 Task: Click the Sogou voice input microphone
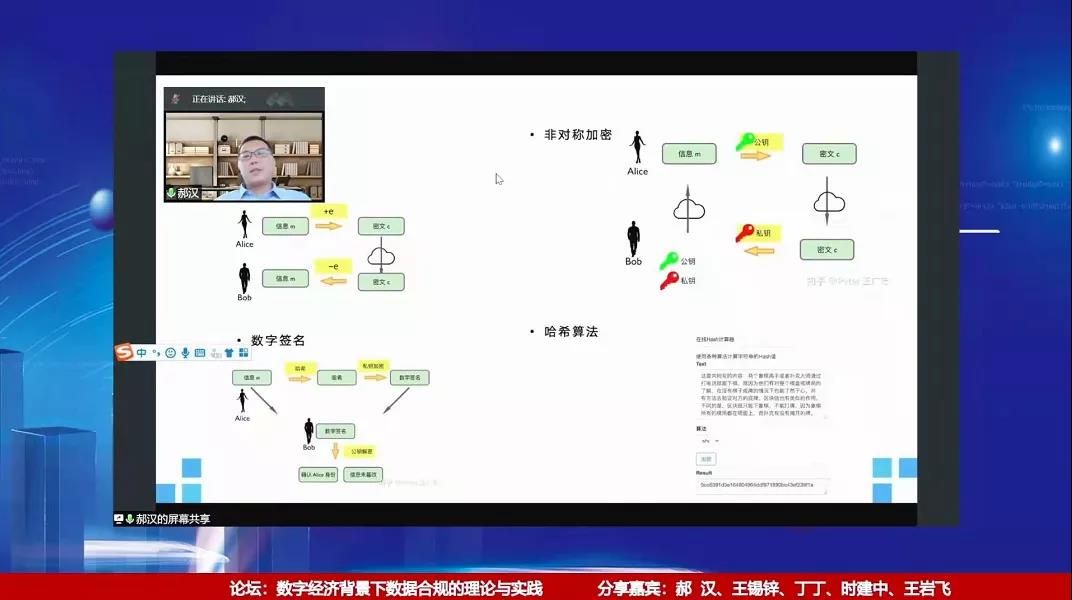pyautogui.click(x=185, y=352)
